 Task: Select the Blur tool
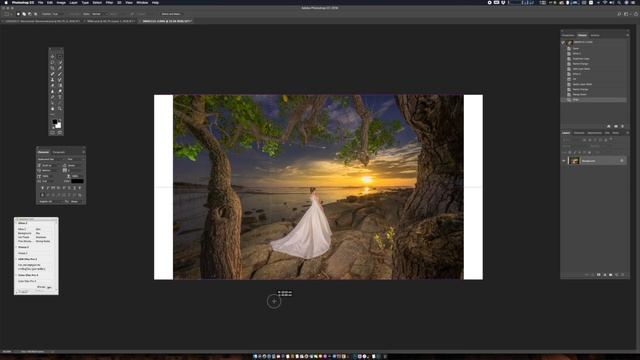click(x=52, y=91)
